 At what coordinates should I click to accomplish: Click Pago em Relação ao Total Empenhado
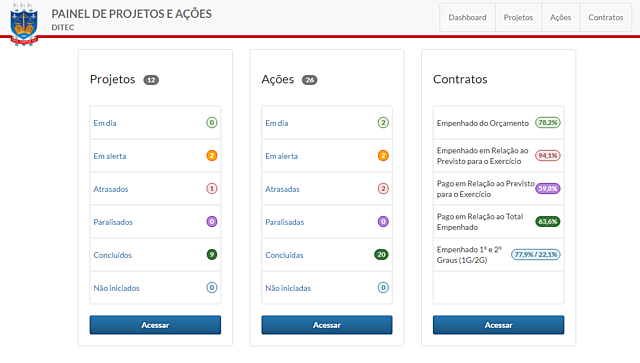pyautogui.click(x=480, y=222)
